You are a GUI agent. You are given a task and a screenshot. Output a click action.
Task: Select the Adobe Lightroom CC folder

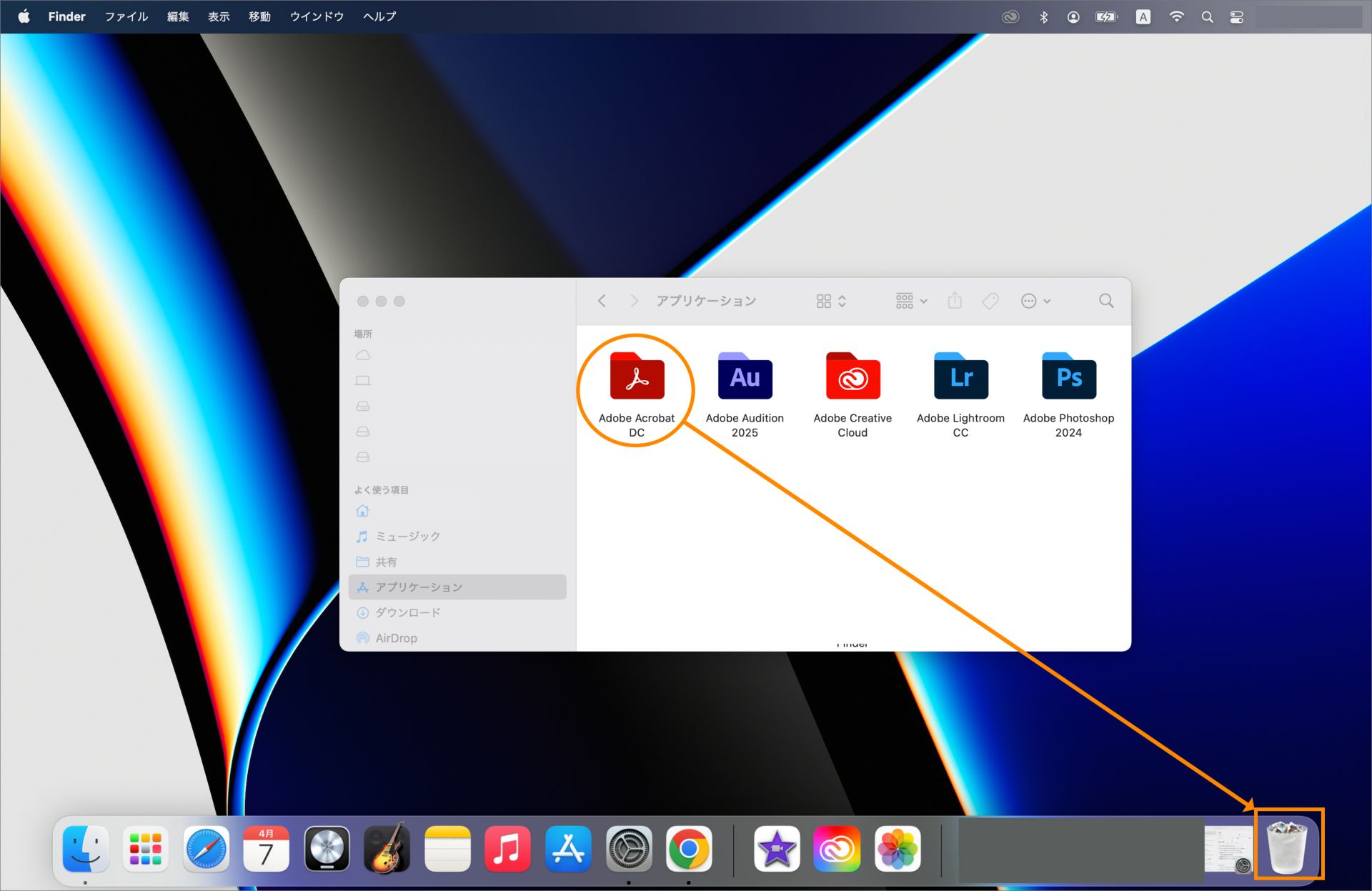pyautogui.click(x=960, y=377)
